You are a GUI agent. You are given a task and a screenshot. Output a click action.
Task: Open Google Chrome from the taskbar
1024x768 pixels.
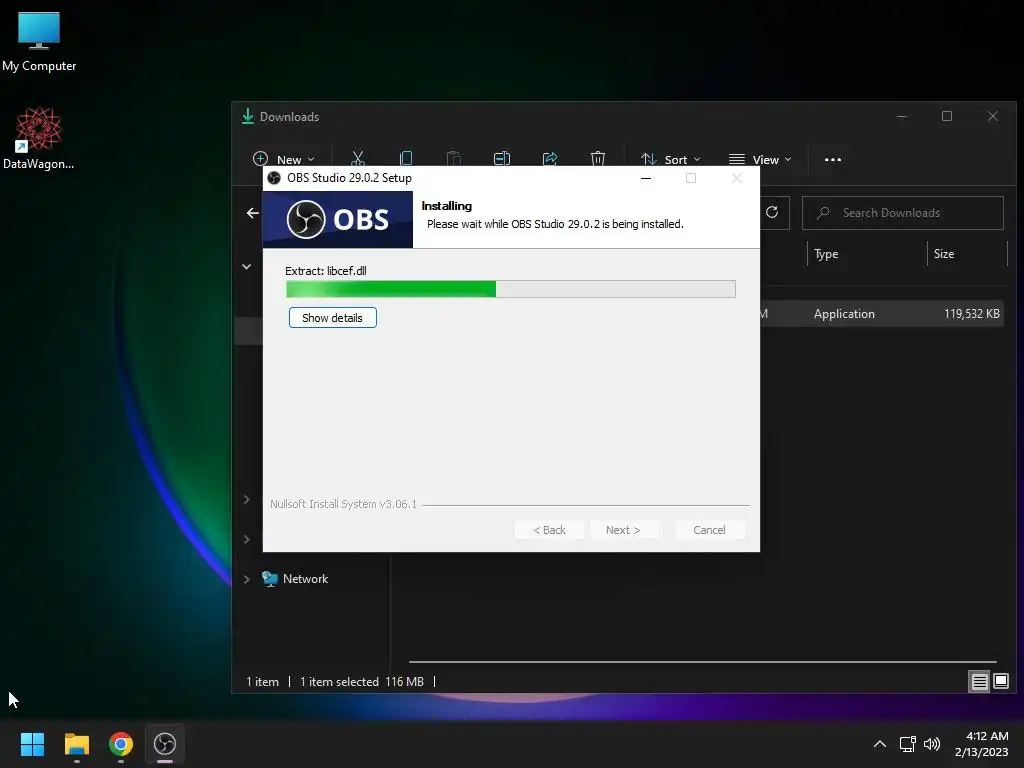(x=121, y=744)
